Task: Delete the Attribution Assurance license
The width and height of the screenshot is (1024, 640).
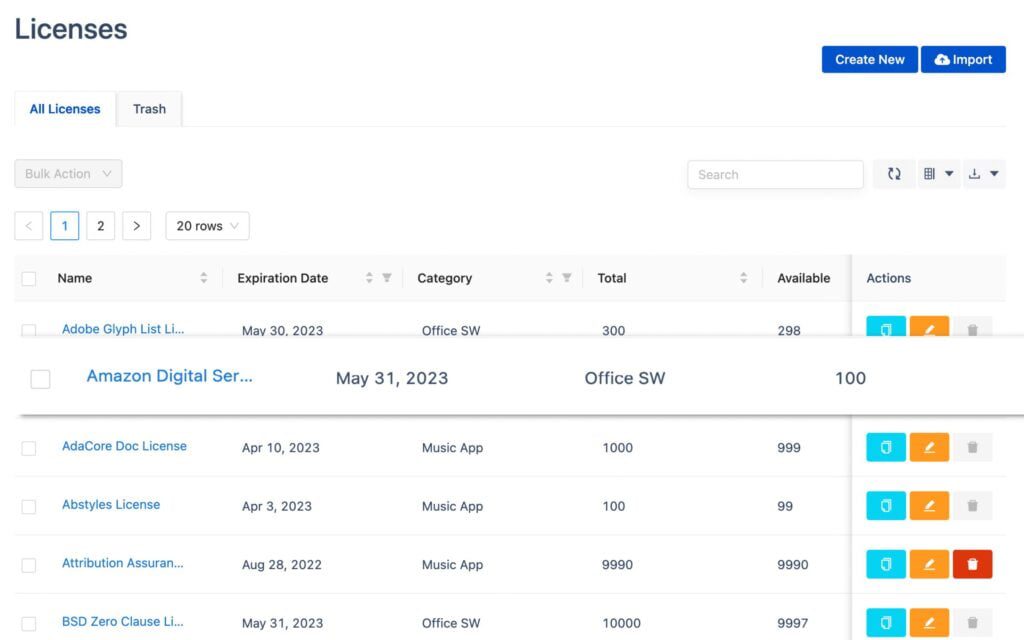Action: [x=972, y=564]
